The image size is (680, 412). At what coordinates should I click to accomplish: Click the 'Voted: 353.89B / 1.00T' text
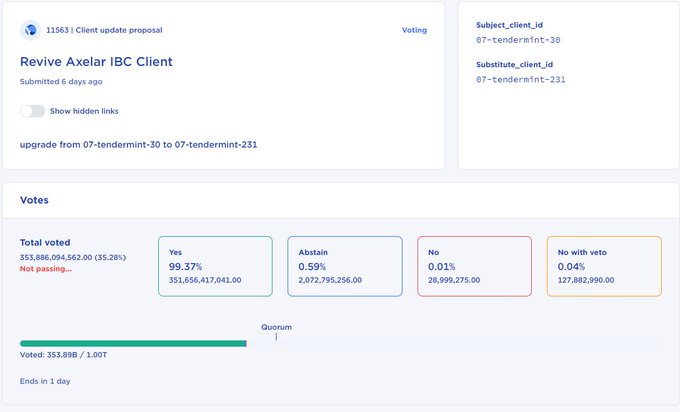[x=63, y=355]
